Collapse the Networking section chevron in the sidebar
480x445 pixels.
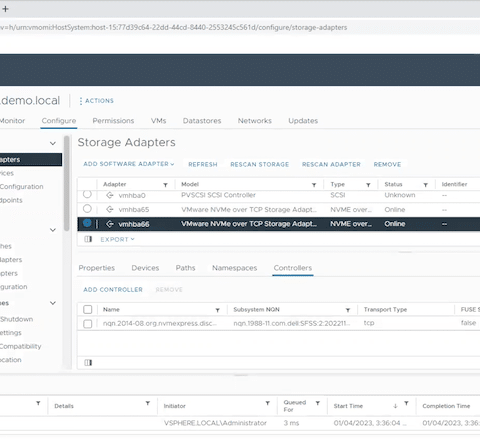tap(53, 230)
